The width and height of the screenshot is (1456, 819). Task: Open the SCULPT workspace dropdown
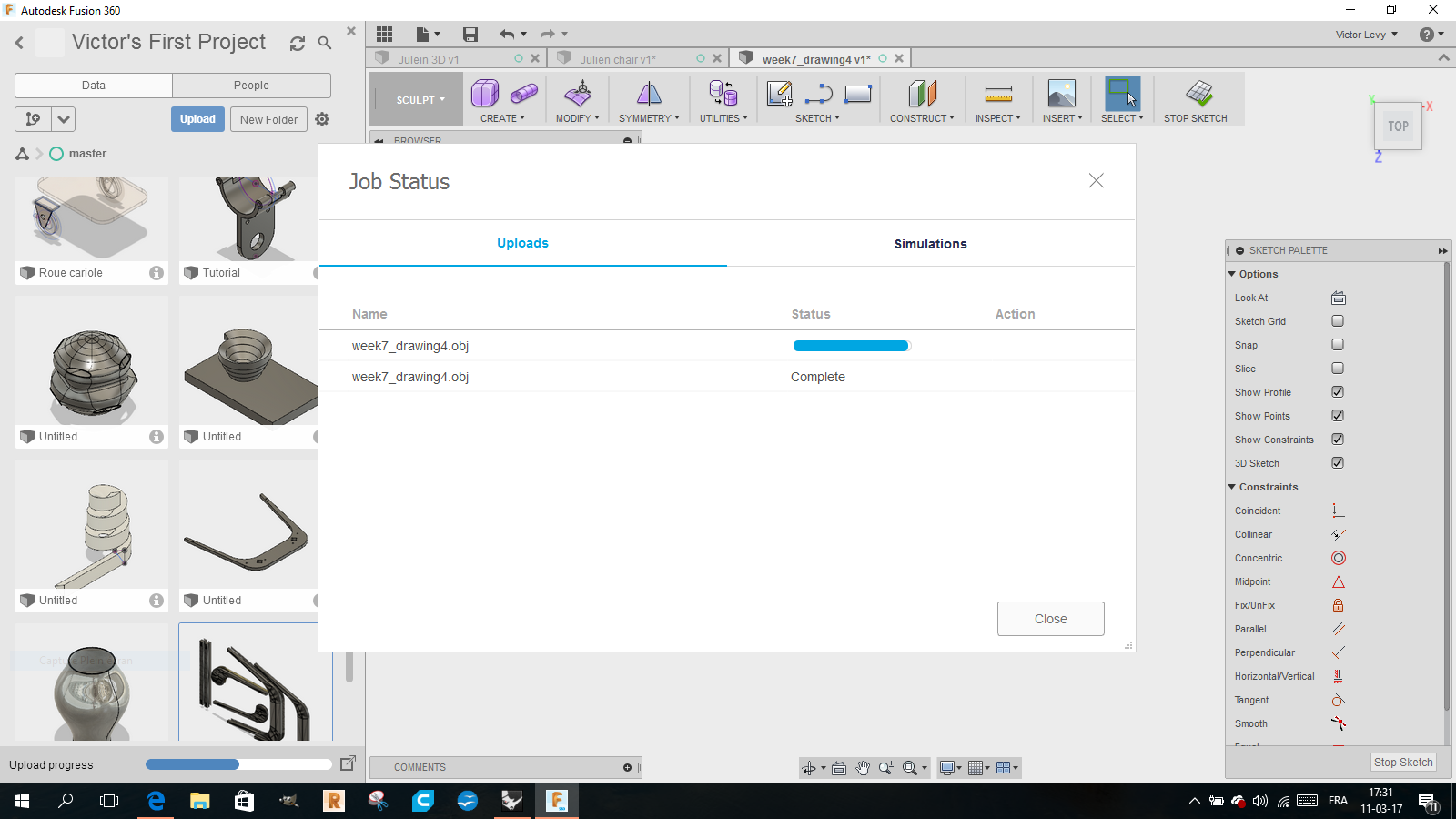pos(420,100)
